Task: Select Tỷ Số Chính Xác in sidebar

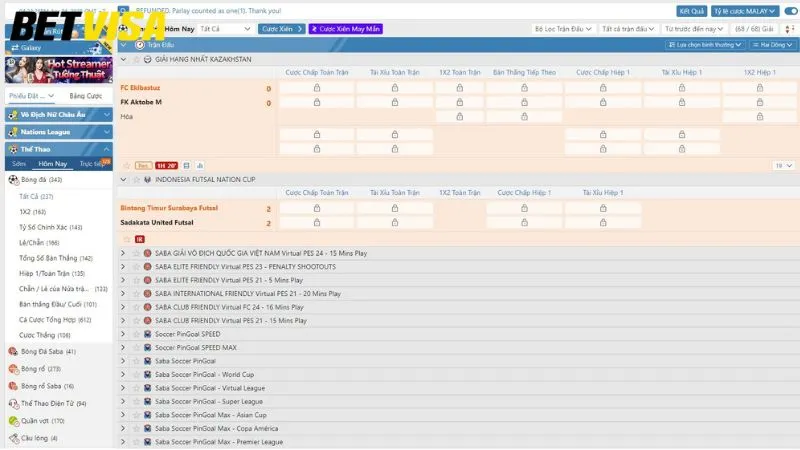Action: coord(51,227)
